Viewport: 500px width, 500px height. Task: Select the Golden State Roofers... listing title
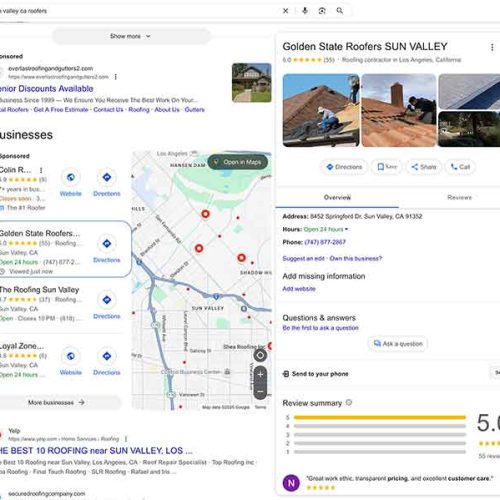(x=40, y=233)
